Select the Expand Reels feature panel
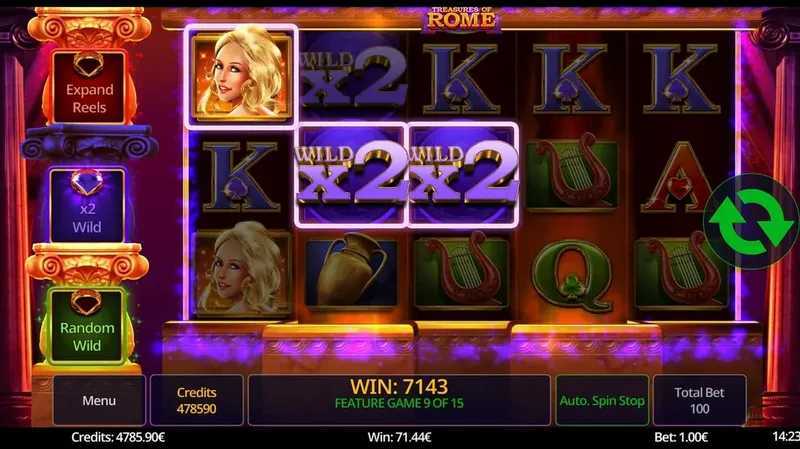The image size is (800, 449). [89, 88]
